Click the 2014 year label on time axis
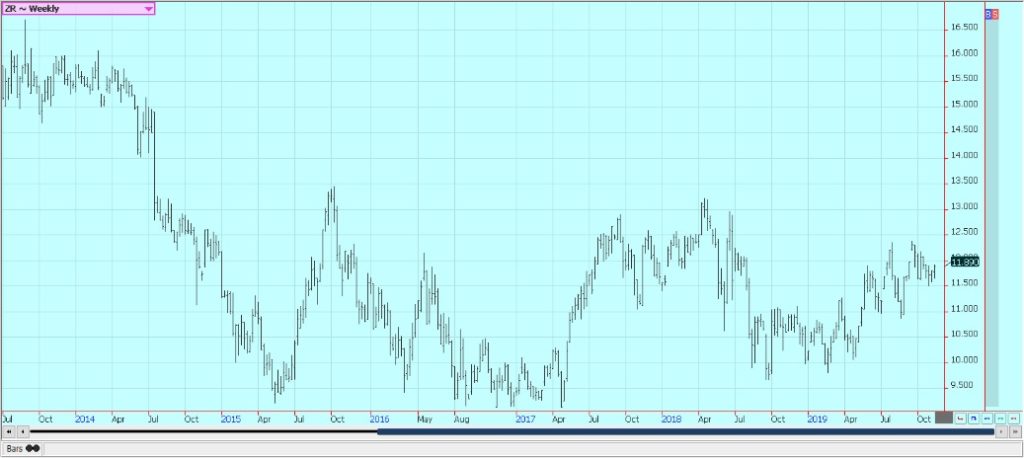This screenshot has height=458, width=1024. click(x=84, y=418)
